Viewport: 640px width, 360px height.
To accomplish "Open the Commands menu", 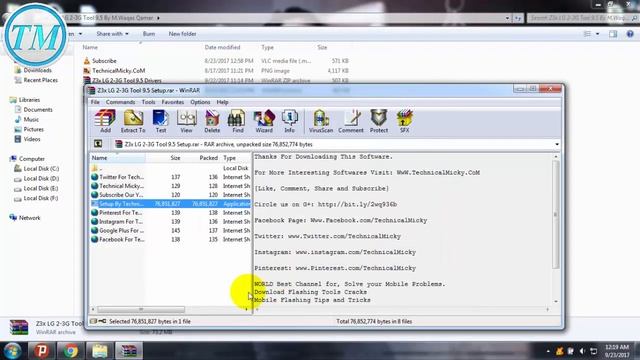I will pos(120,102).
